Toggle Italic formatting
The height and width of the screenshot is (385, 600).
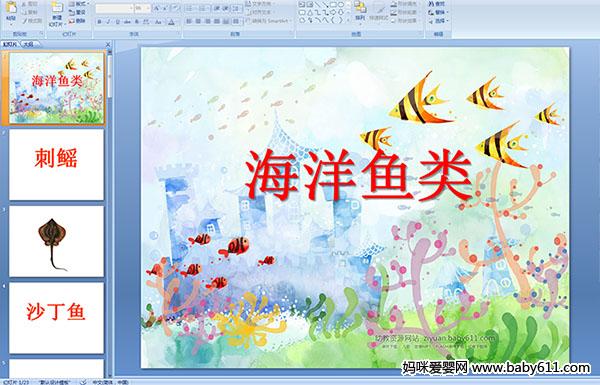pos(108,22)
